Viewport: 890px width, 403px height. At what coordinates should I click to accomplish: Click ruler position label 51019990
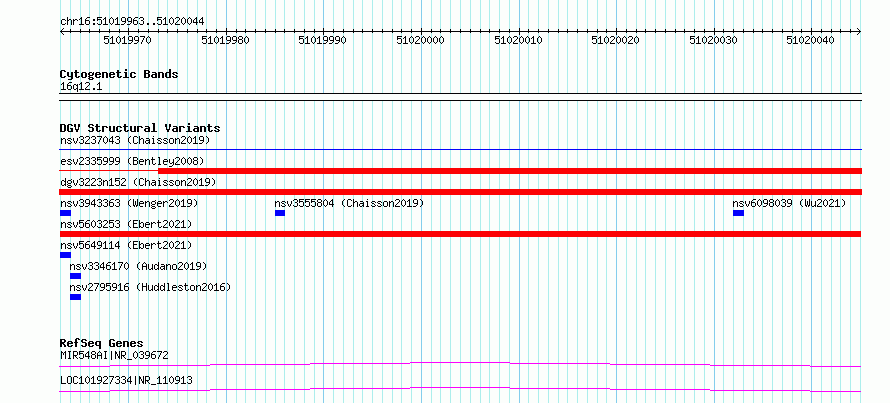(x=322, y=40)
